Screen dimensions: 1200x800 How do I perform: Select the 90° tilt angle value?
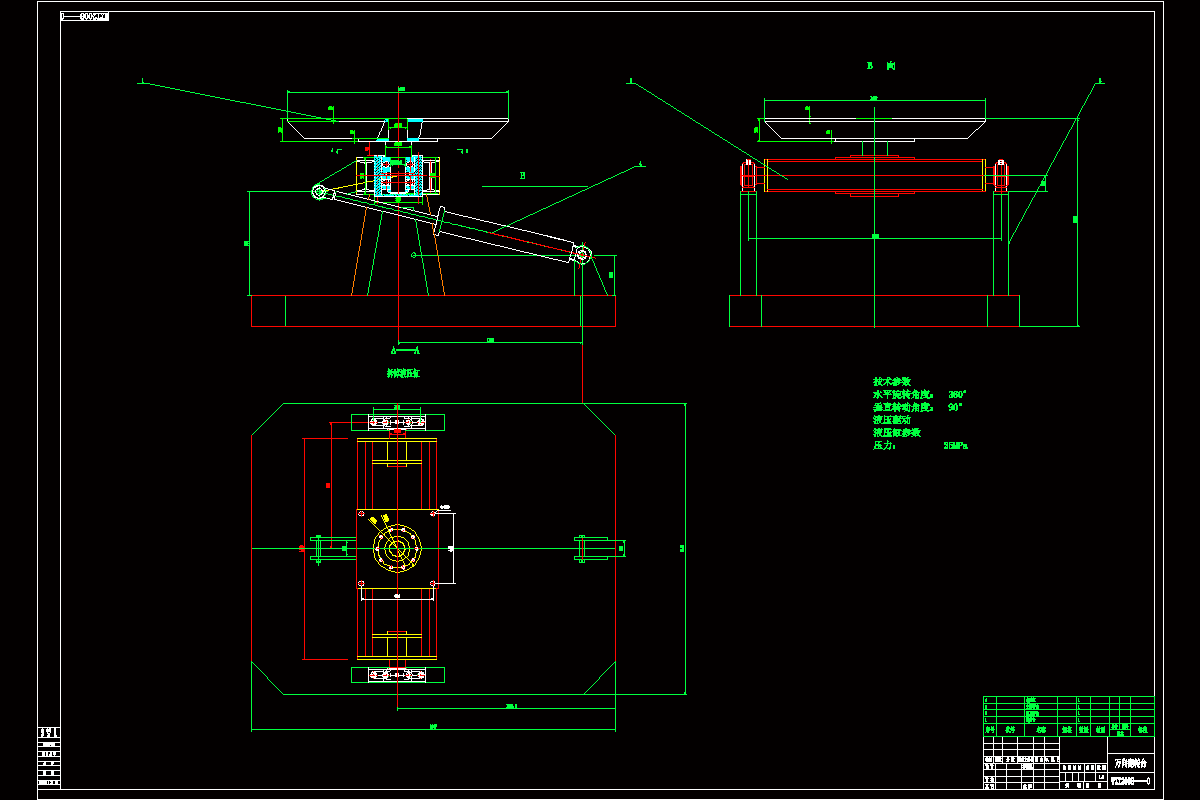pos(955,408)
